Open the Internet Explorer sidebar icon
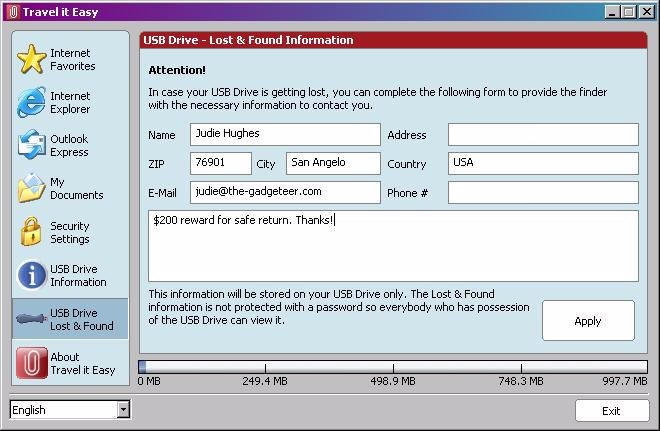660x431 pixels. pyautogui.click(x=31, y=103)
